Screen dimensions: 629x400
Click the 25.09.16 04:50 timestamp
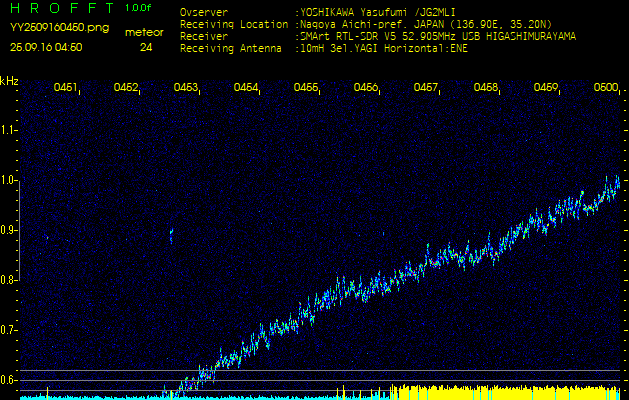[x=46, y=47]
